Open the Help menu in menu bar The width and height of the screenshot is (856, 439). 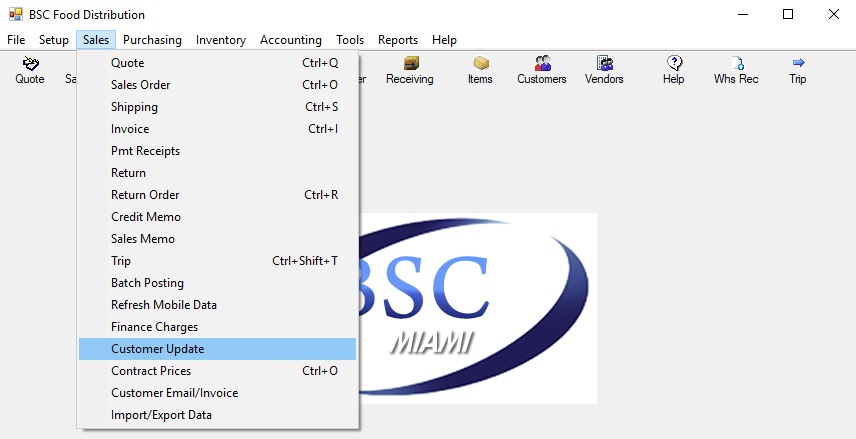pyautogui.click(x=444, y=40)
